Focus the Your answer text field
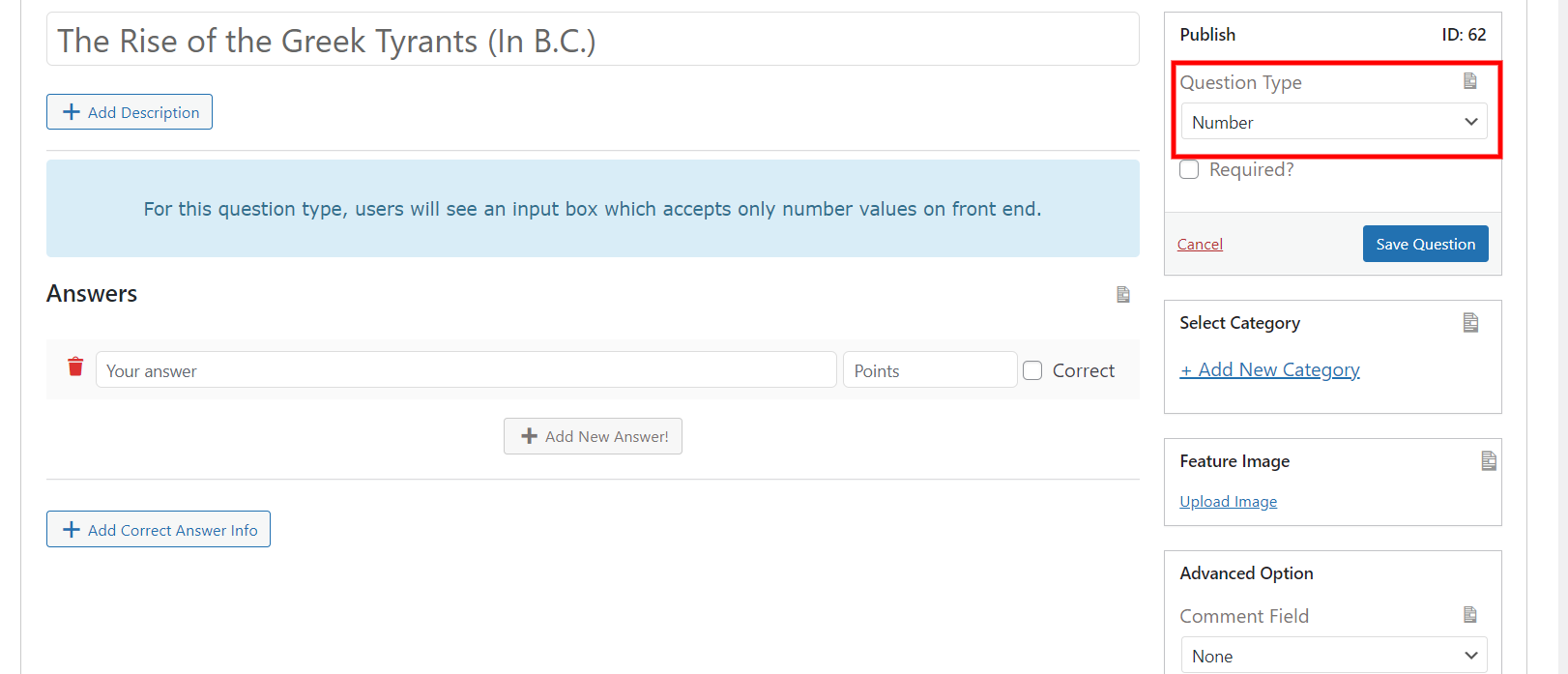Image resolution: width=1568 pixels, height=674 pixels. (x=466, y=370)
